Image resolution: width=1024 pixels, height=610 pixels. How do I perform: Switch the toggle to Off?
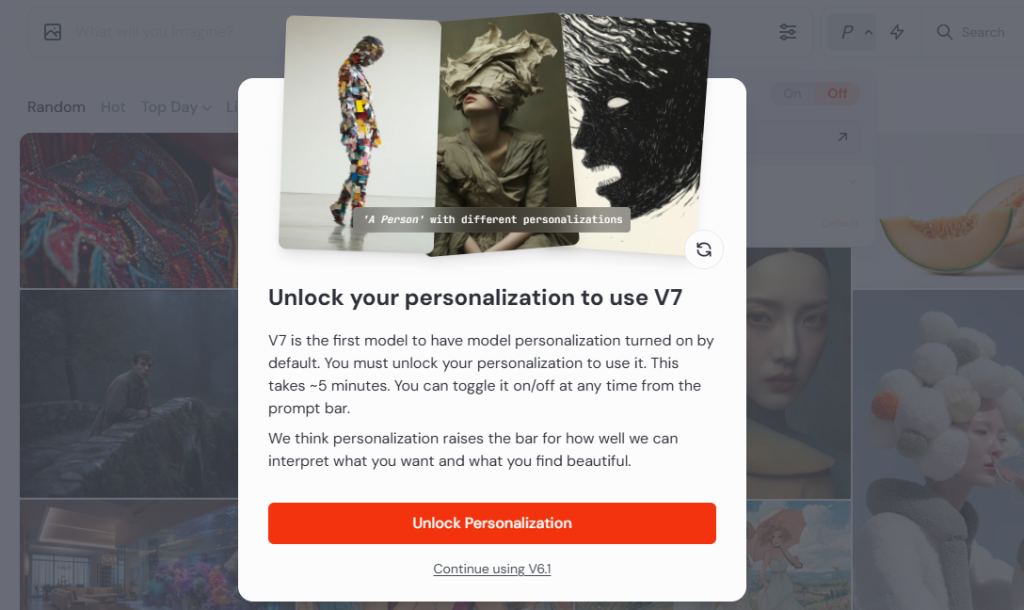click(837, 93)
